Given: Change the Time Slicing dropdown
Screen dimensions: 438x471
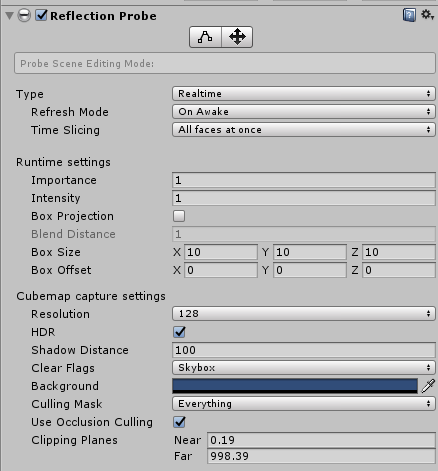Looking at the screenshot, I should pos(304,130).
